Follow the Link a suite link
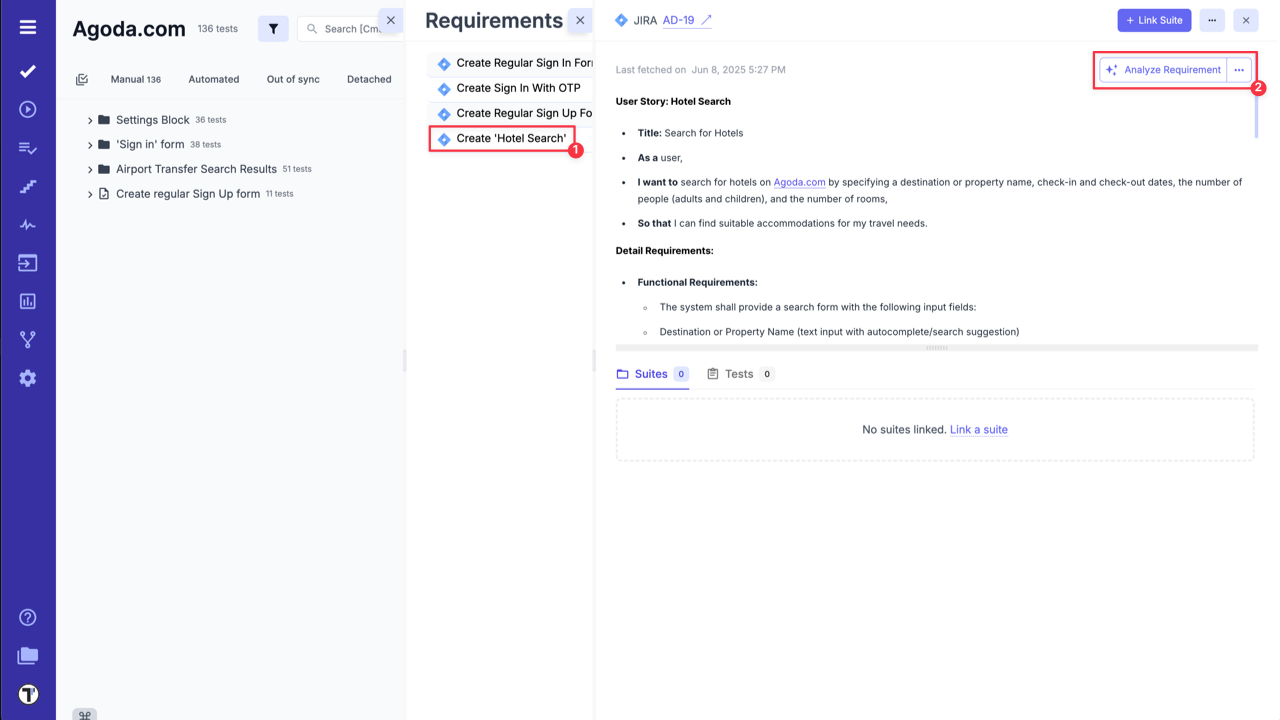1280x720 pixels. (x=979, y=429)
